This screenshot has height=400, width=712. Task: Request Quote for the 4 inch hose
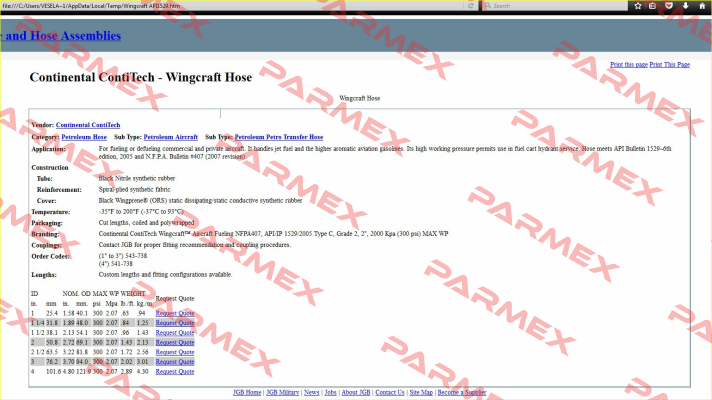[x=175, y=371]
